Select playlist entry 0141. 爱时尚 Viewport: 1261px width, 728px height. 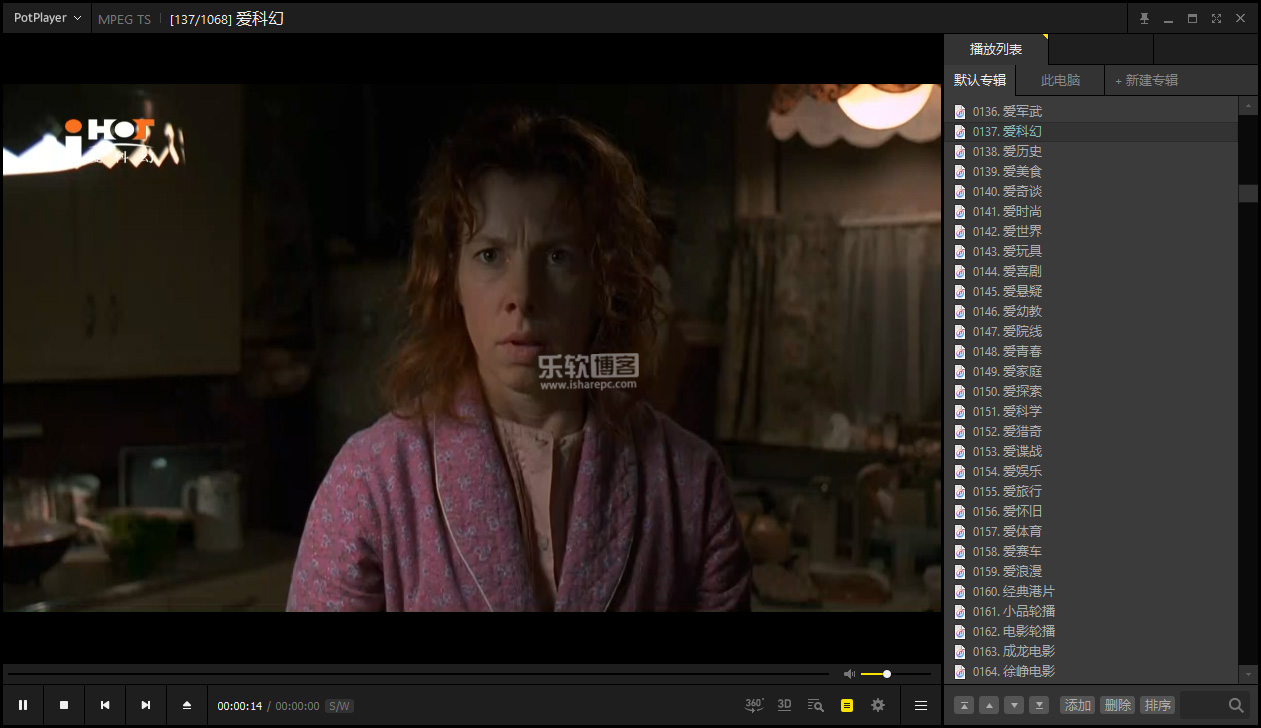click(x=1091, y=211)
